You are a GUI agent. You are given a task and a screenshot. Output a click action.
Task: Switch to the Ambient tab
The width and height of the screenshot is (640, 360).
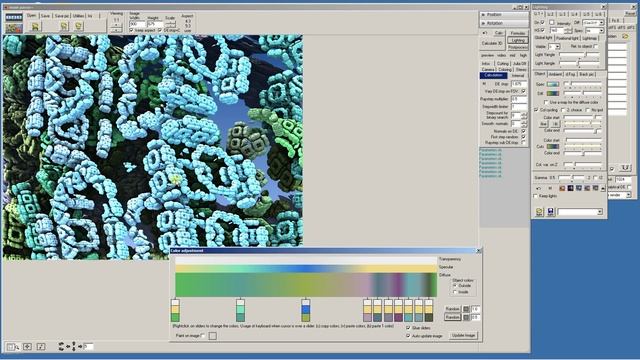tap(555, 74)
